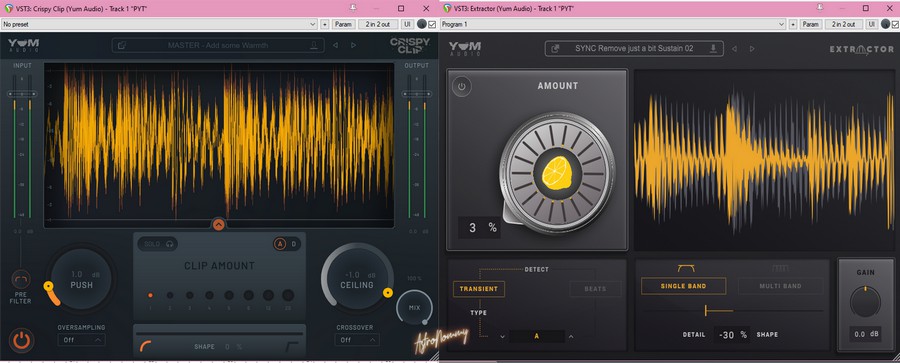Image resolution: width=900 pixels, height=363 pixels.
Task: Click the wet/dry knob in Crispy Clip title bar
Action: [x=422, y=24]
